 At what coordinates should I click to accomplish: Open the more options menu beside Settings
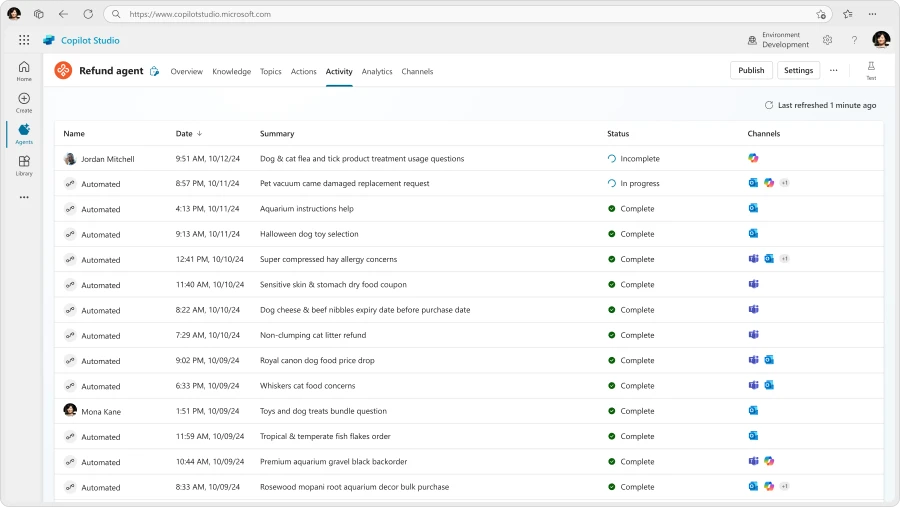tap(833, 70)
